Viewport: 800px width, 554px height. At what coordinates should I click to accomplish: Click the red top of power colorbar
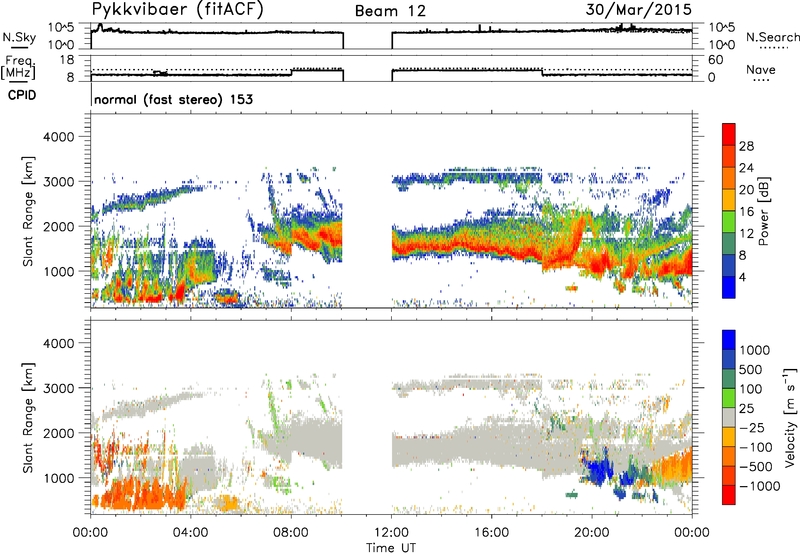(x=729, y=134)
